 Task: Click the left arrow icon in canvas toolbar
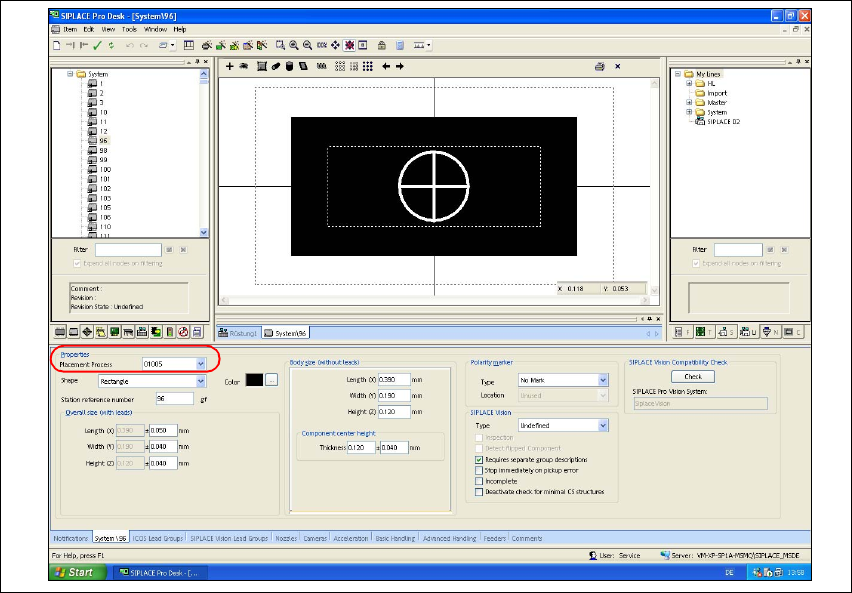pyautogui.click(x=386, y=66)
